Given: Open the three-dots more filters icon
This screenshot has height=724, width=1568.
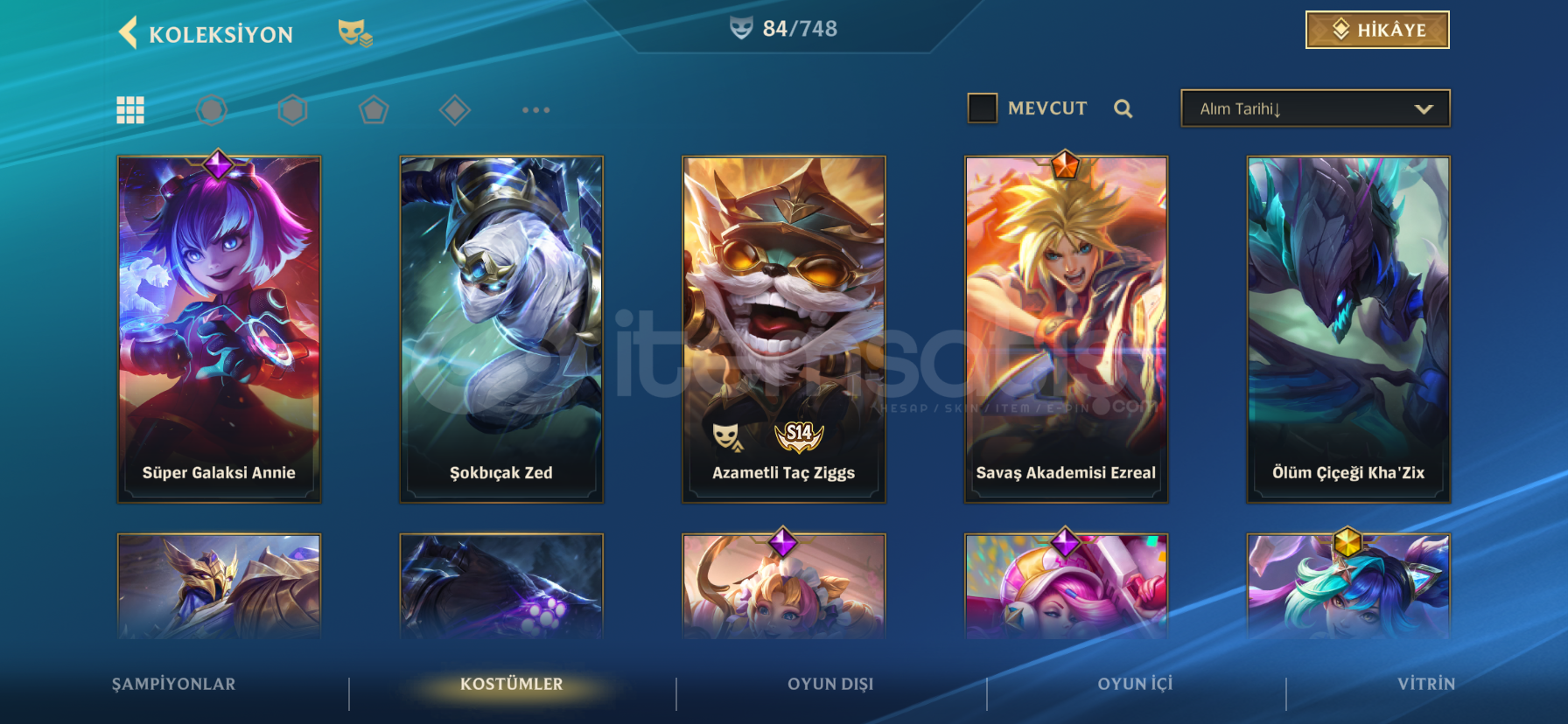Looking at the screenshot, I should (535, 110).
